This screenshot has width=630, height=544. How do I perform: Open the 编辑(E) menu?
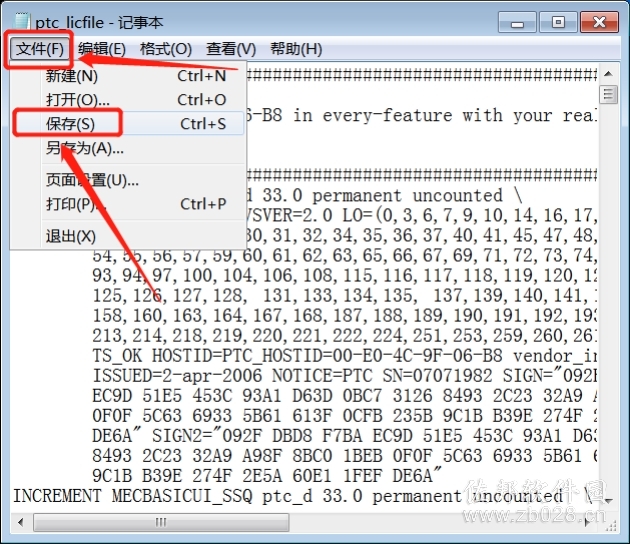[102, 49]
